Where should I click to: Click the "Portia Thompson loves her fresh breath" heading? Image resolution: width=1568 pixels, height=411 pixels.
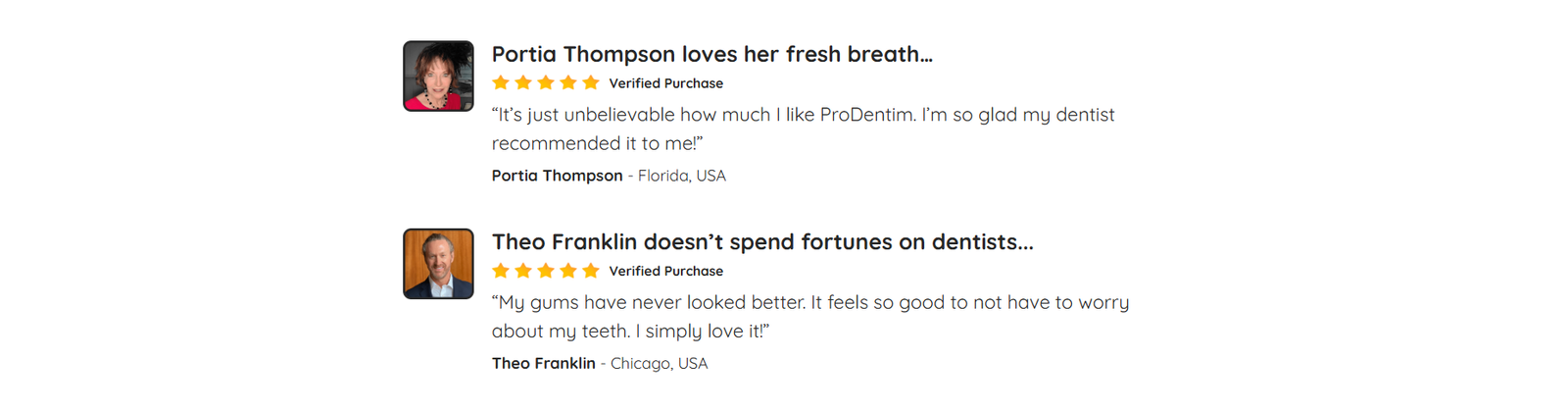coord(711,54)
